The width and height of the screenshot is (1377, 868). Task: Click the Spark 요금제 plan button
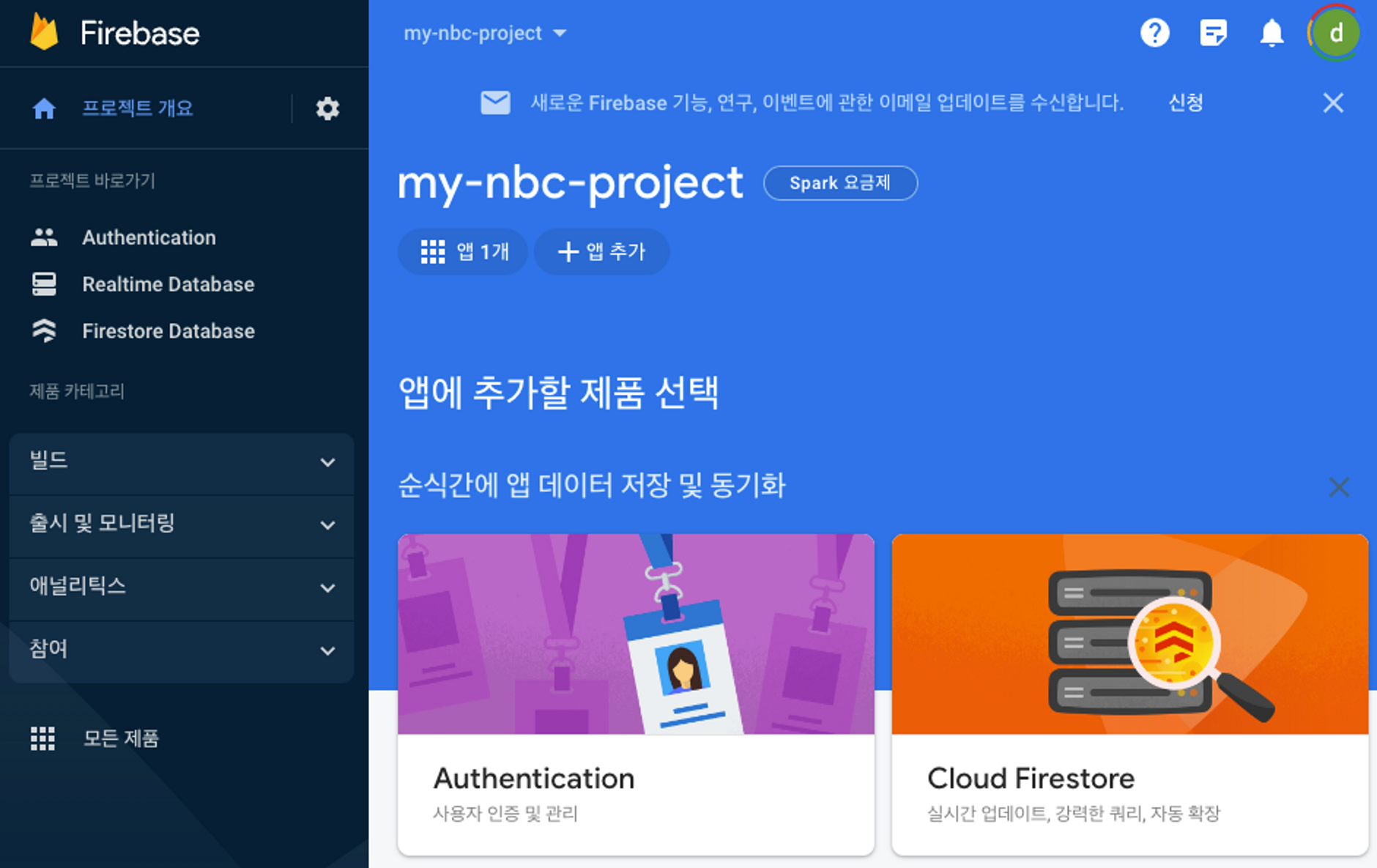click(x=840, y=183)
